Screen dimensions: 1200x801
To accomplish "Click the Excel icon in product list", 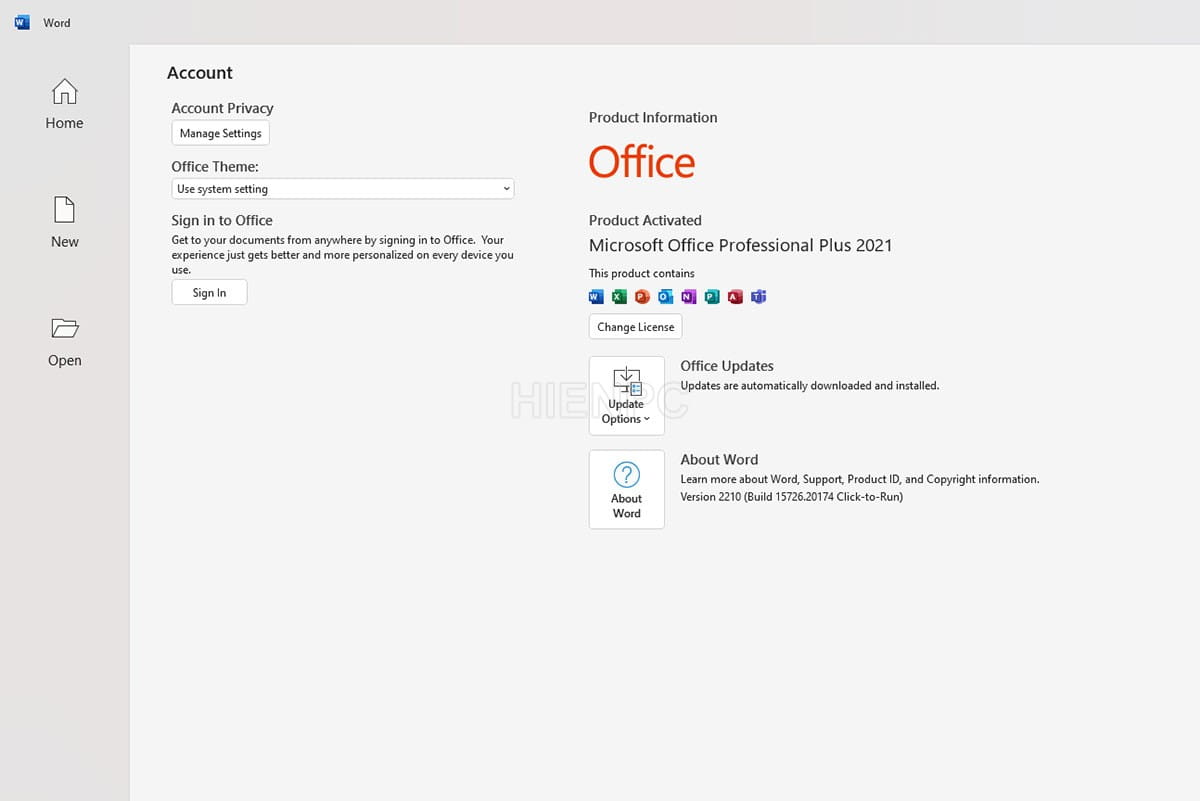I will (619, 296).
